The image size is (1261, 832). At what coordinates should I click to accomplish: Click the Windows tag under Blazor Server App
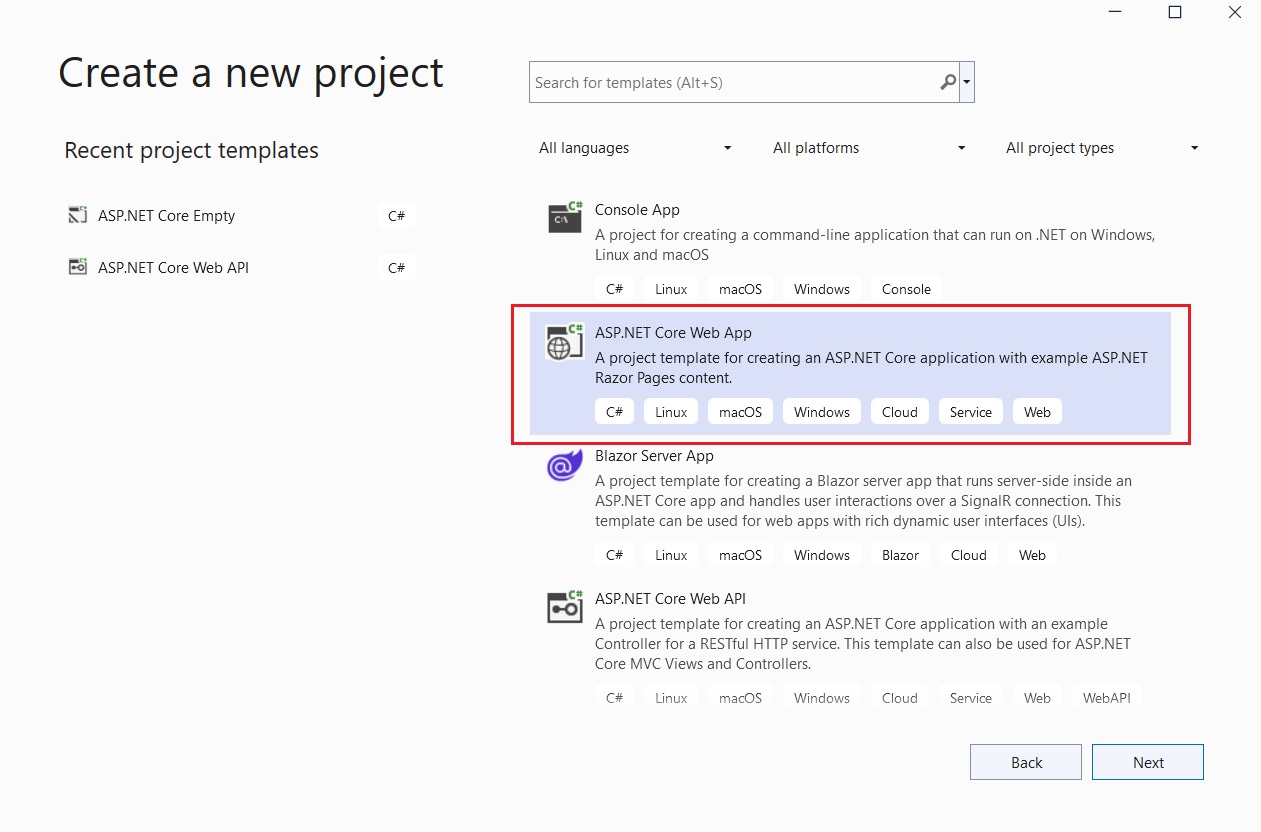point(822,555)
